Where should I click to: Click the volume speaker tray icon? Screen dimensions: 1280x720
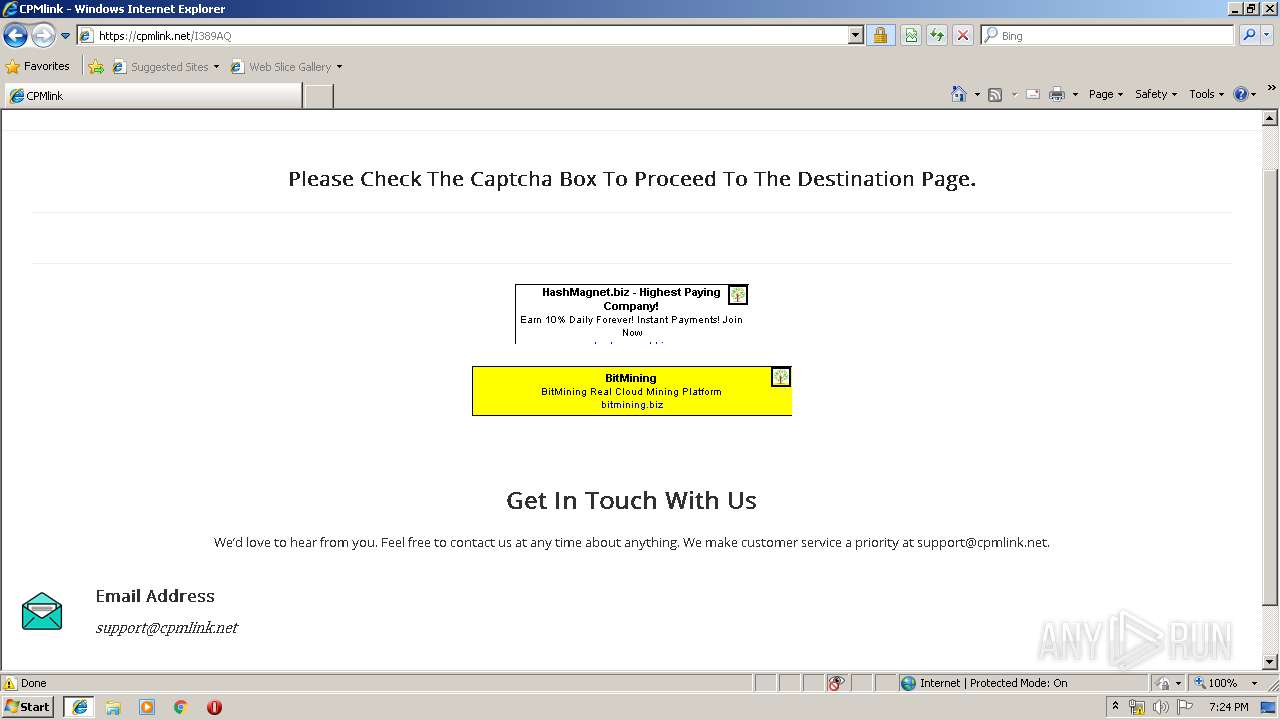(1160, 707)
